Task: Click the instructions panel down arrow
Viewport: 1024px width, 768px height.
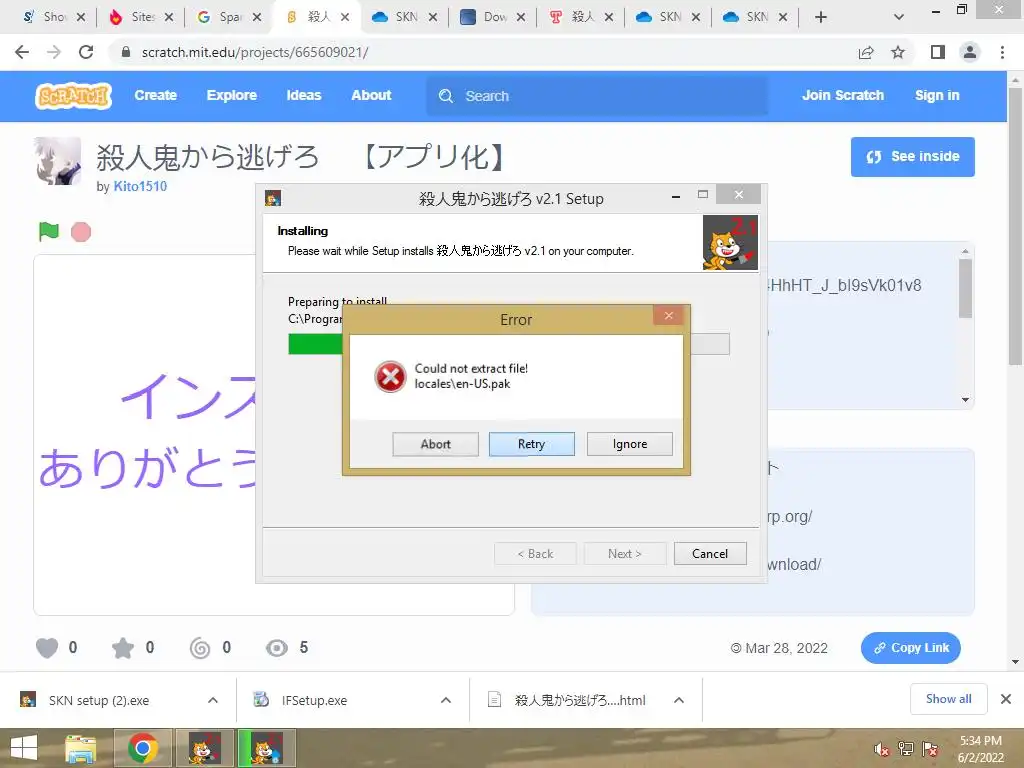Action: point(965,400)
